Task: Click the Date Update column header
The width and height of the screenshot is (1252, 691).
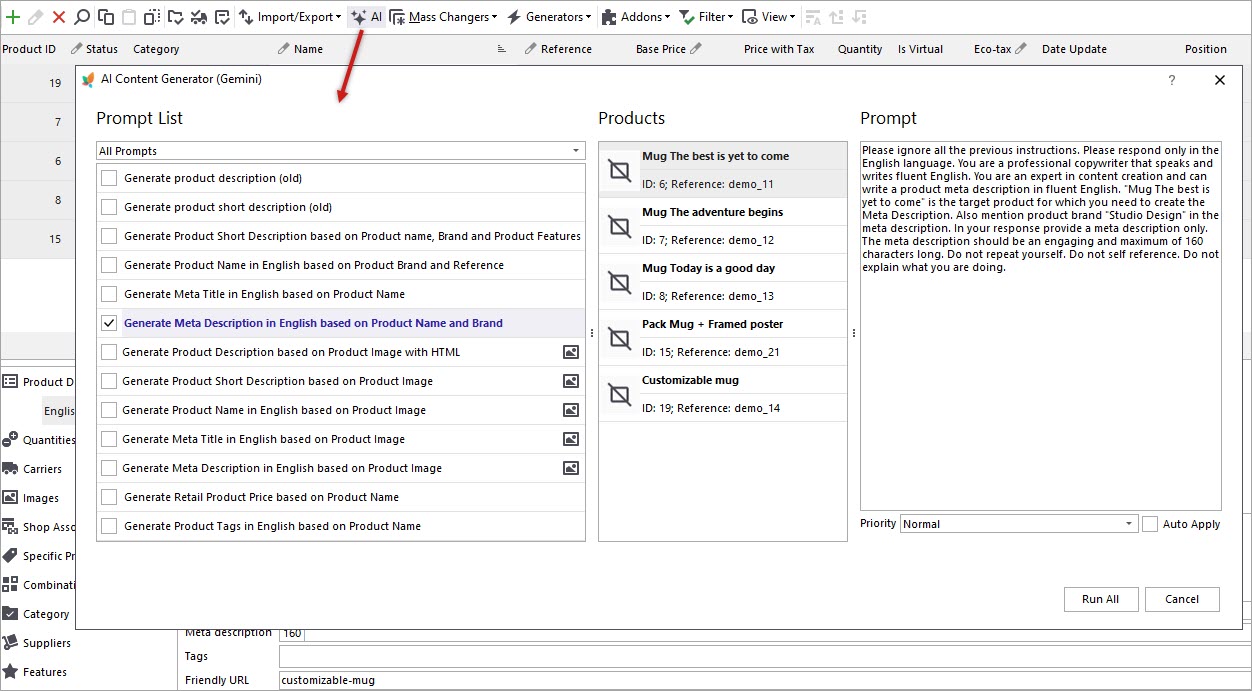Action: [x=1074, y=49]
